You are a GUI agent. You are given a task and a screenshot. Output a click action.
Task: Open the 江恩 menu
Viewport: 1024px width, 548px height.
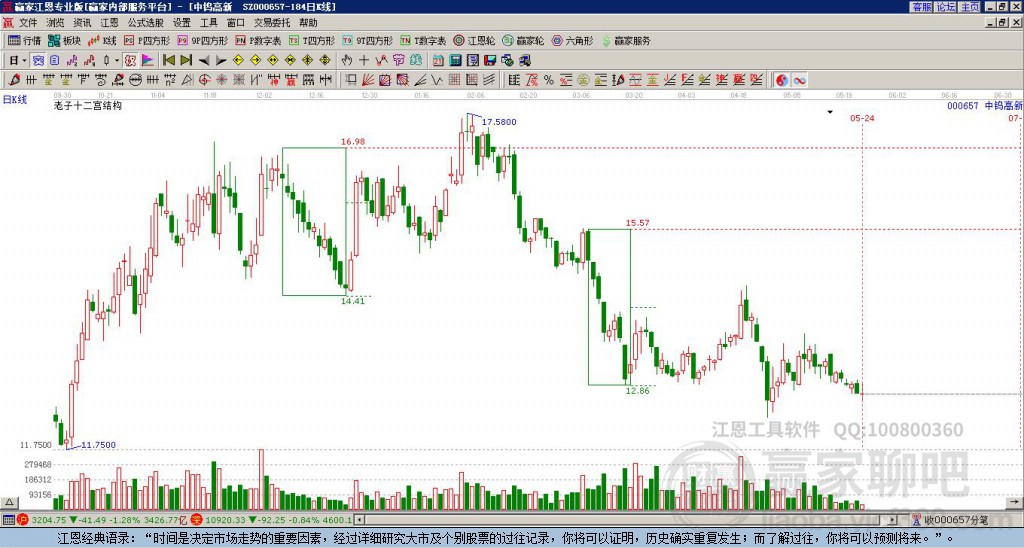click(109, 23)
